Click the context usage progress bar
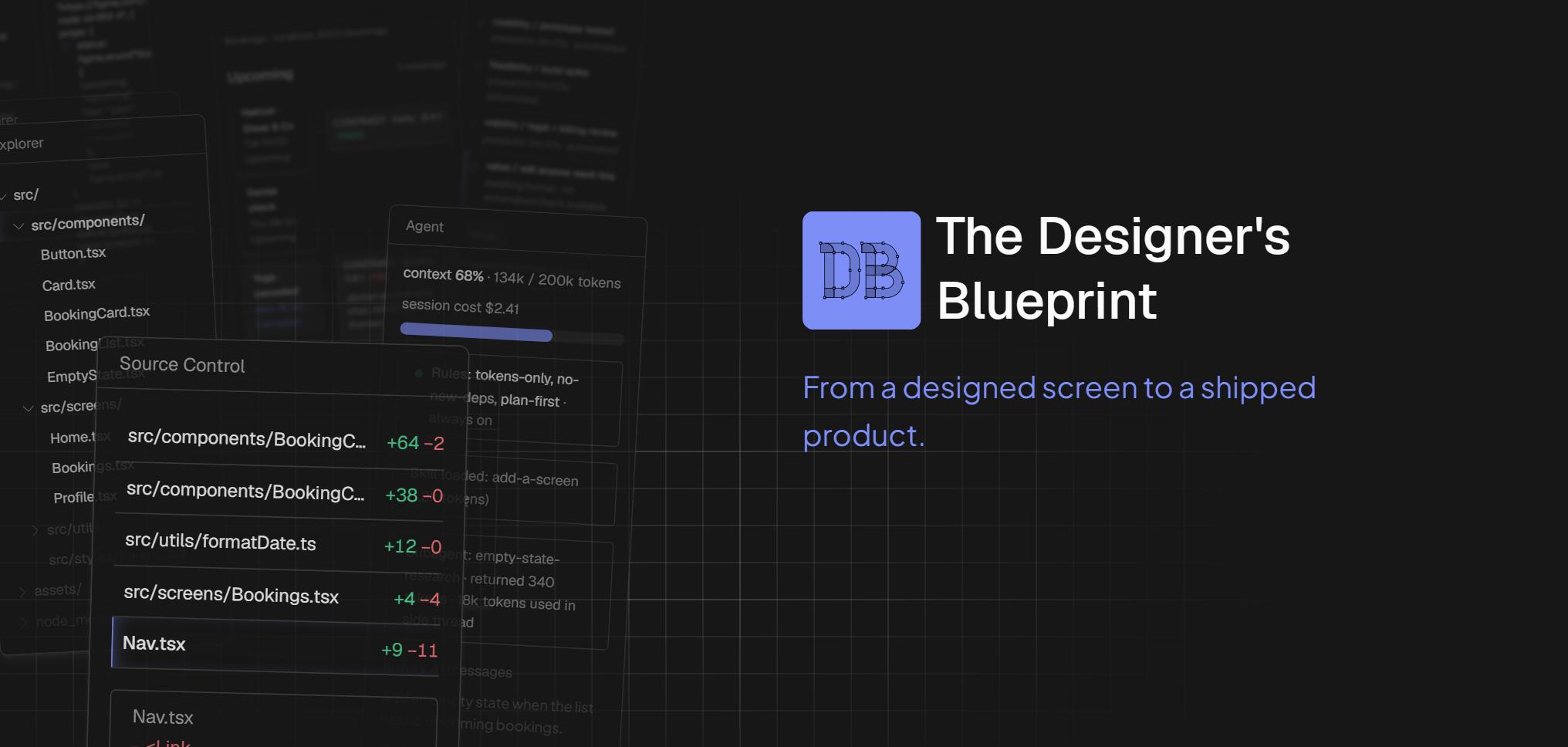This screenshot has height=747, width=1568. (x=512, y=333)
